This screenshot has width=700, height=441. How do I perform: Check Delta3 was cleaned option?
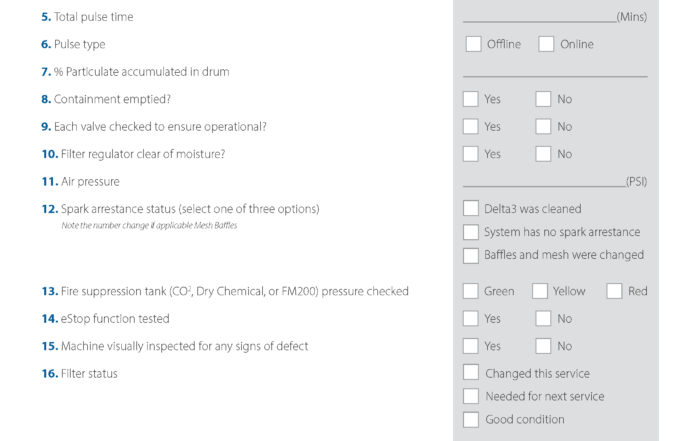point(471,208)
